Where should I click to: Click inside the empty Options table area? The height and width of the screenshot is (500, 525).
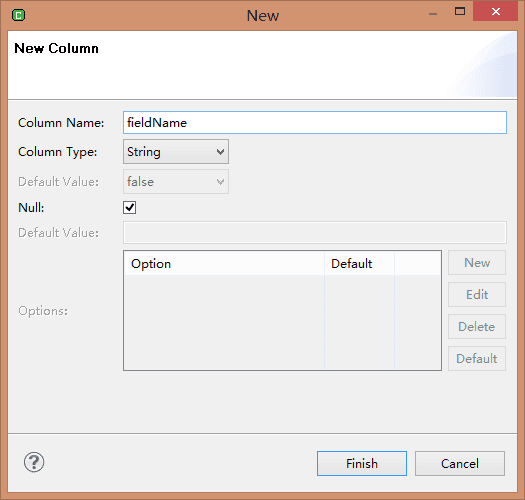point(282,322)
